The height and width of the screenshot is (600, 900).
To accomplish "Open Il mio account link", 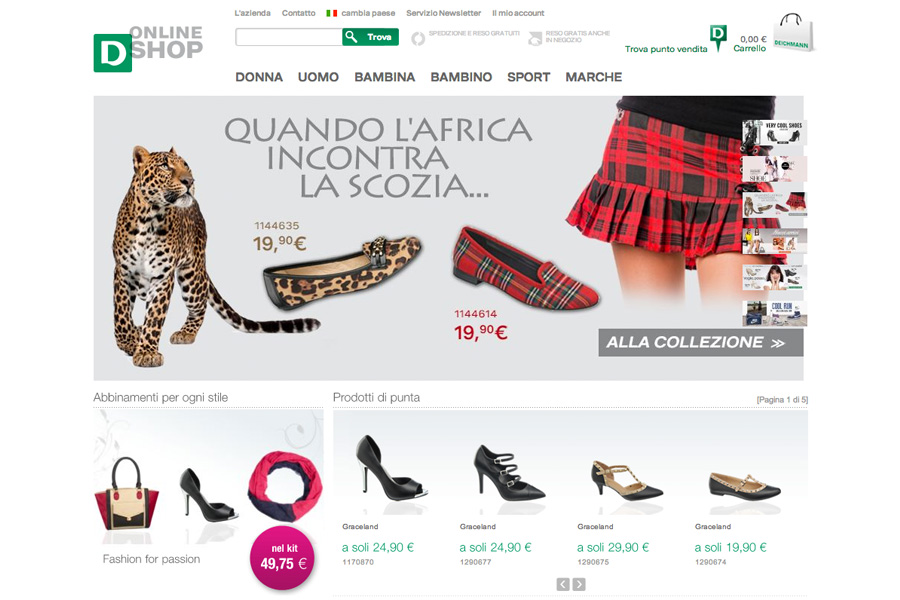I will tap(518, 13).
